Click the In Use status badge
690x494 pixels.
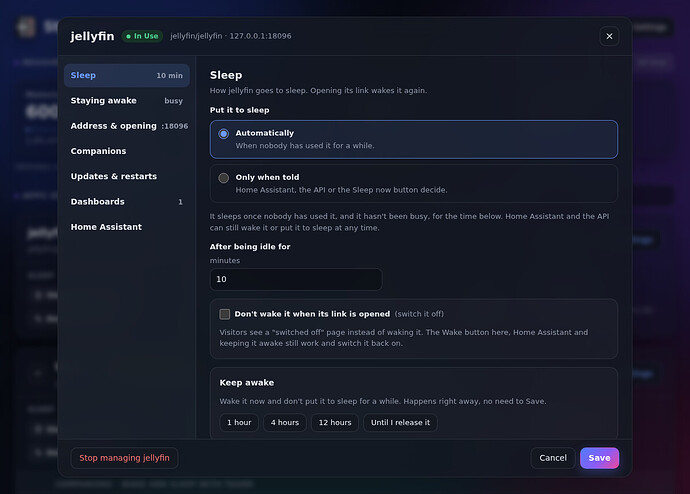coord(142,36)
